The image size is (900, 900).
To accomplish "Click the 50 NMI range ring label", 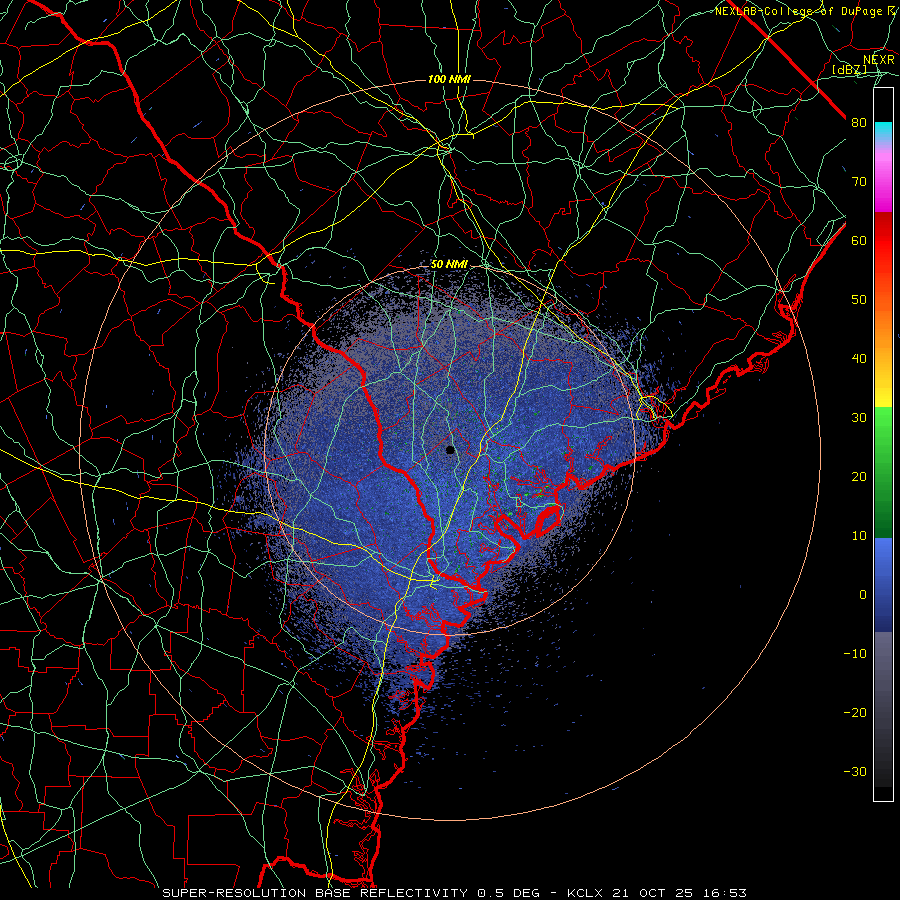I will pyautogui.click(x=449, y=265).
